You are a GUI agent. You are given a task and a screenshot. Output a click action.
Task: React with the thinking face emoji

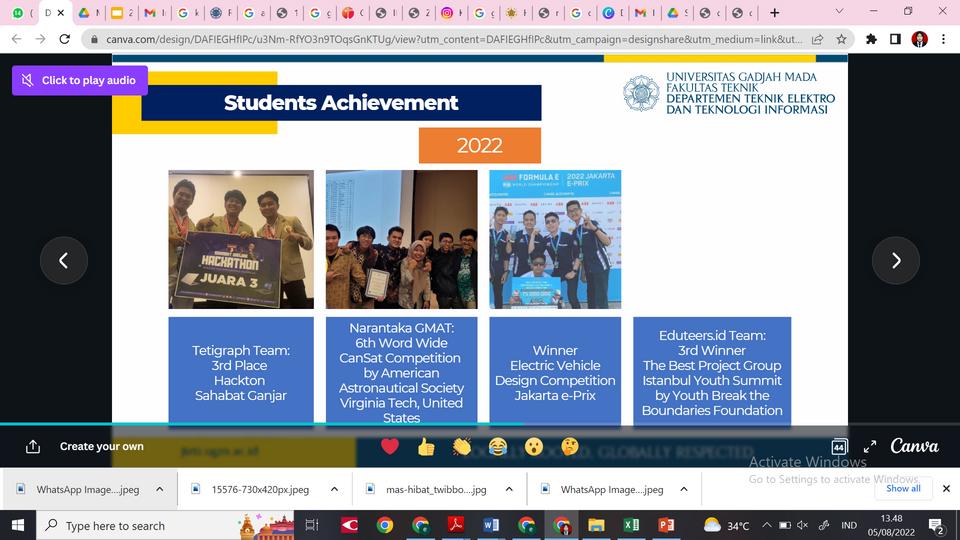[x=569, y=447]
